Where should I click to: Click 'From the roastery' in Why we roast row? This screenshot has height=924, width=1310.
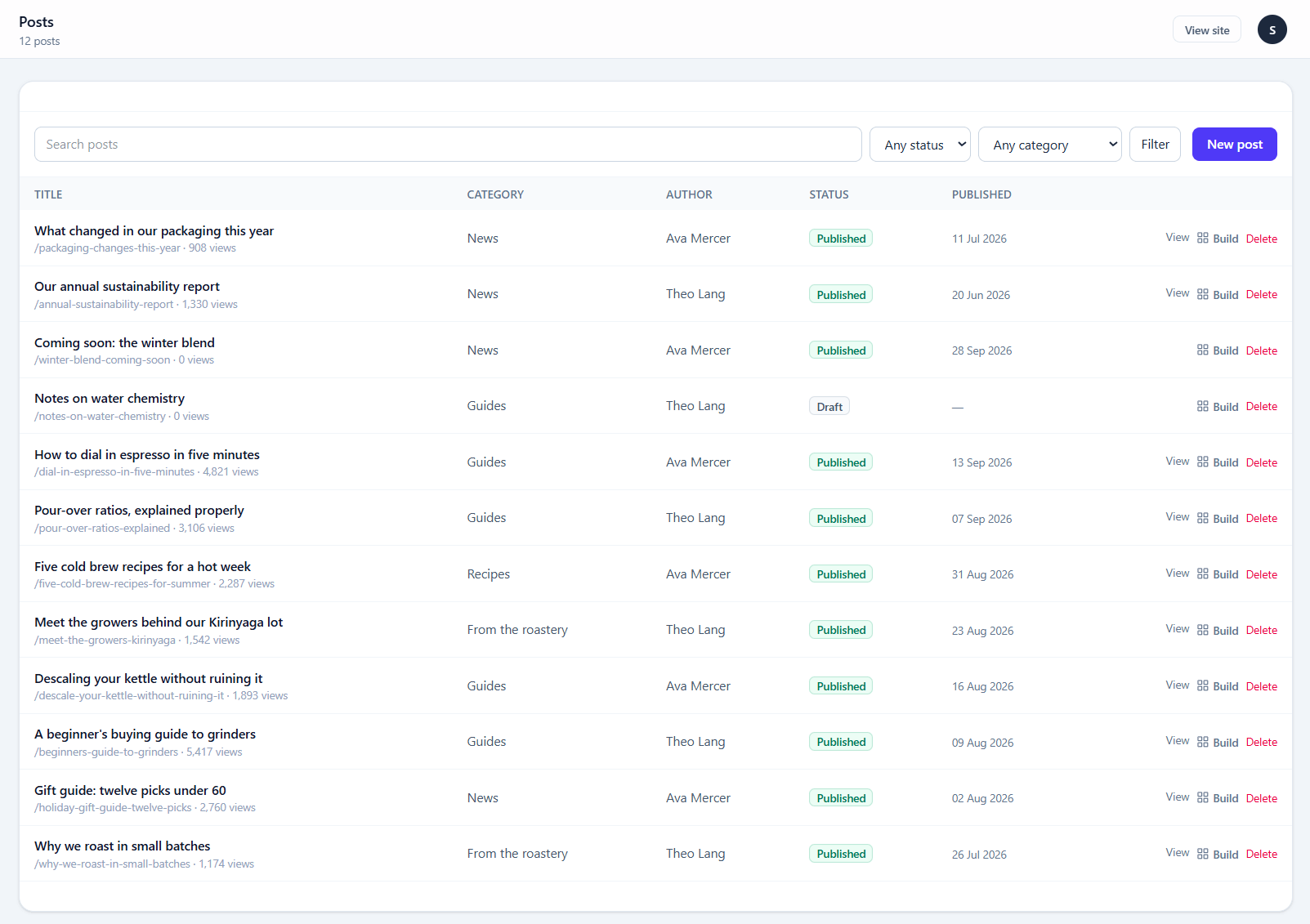click(x=517, y=854)
